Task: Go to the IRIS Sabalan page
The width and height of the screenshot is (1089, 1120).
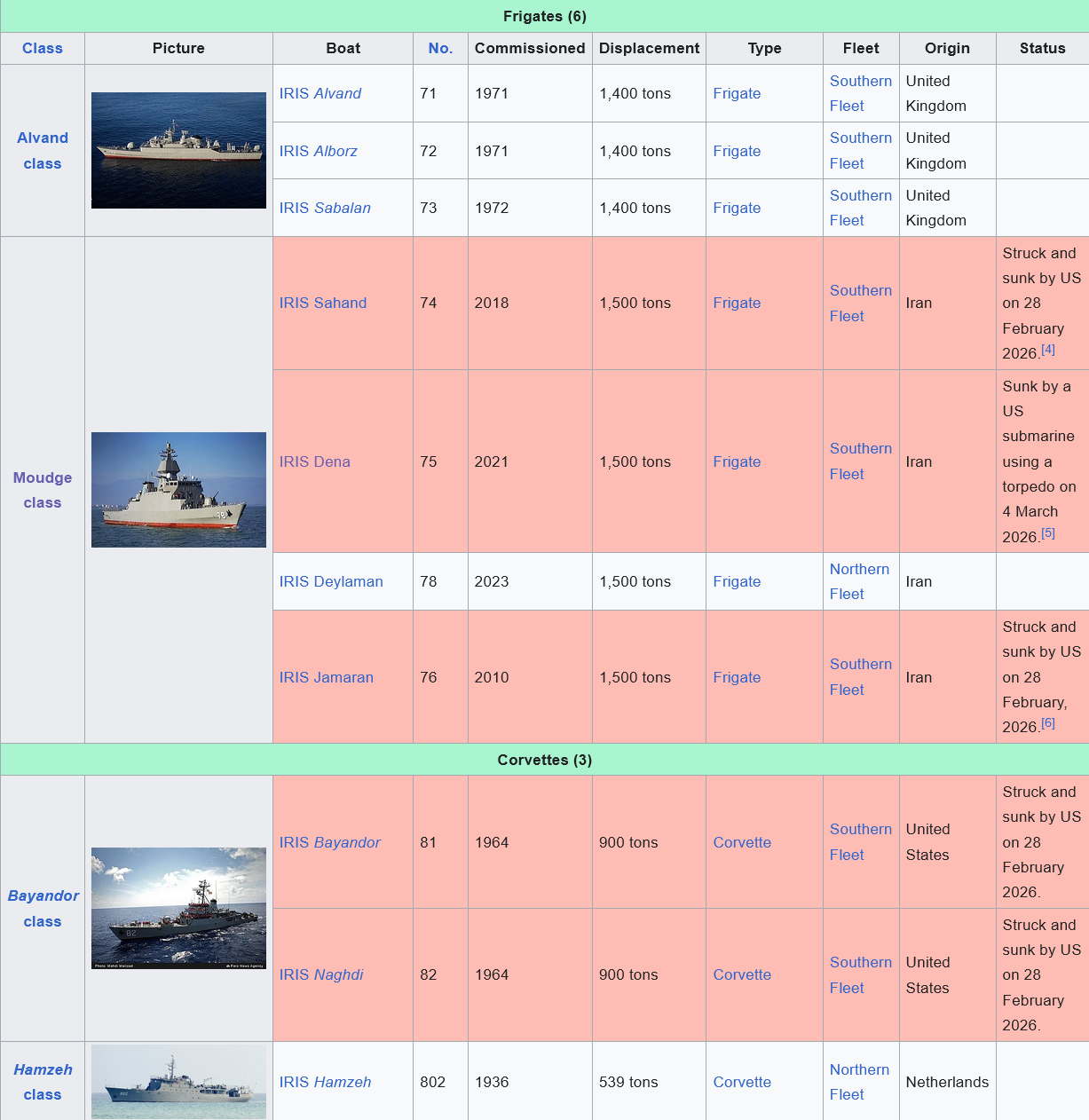Action: (x=325, y=208)
